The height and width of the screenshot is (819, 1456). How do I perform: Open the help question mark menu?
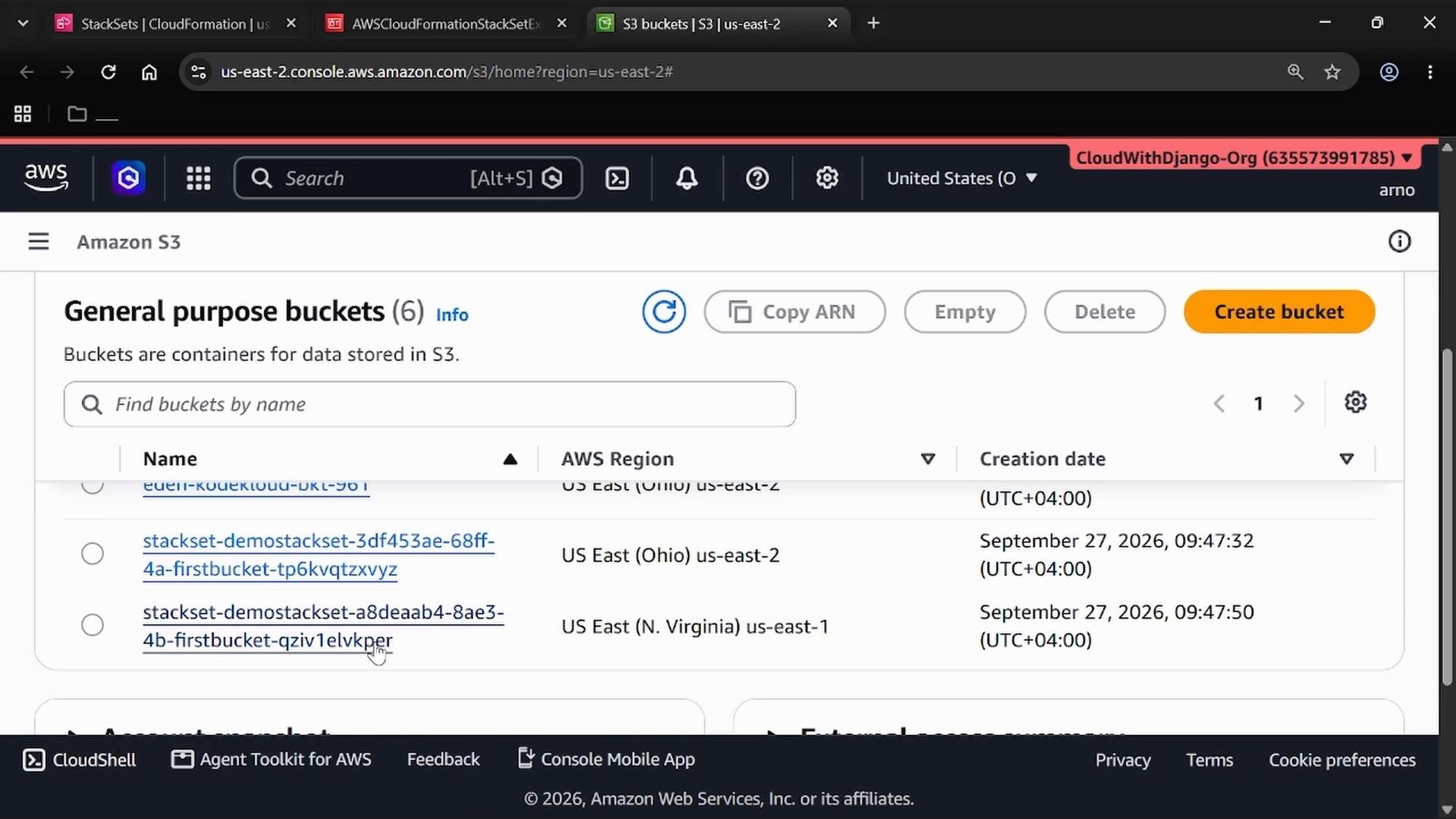tap(758, 178)
